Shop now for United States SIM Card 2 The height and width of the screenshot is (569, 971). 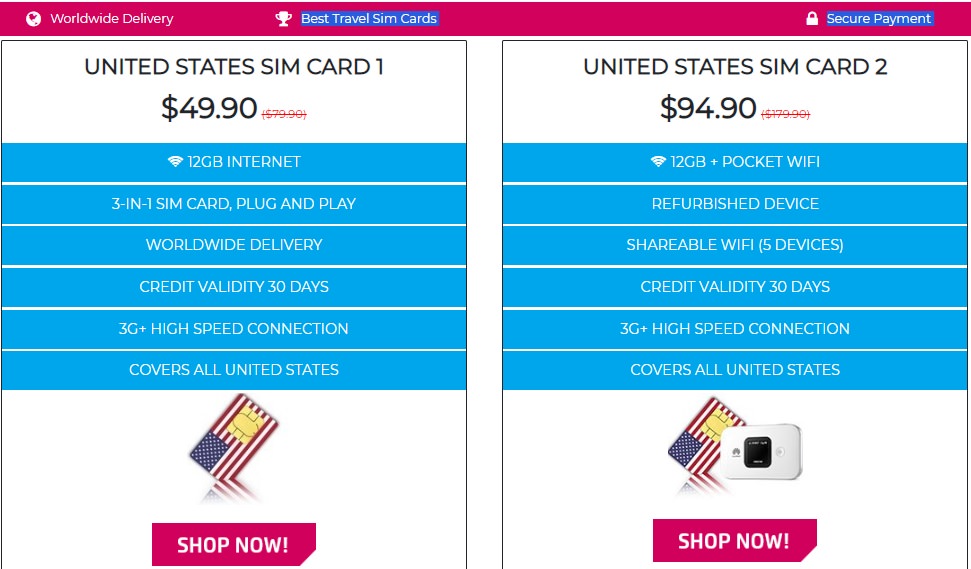coord(735,541)
